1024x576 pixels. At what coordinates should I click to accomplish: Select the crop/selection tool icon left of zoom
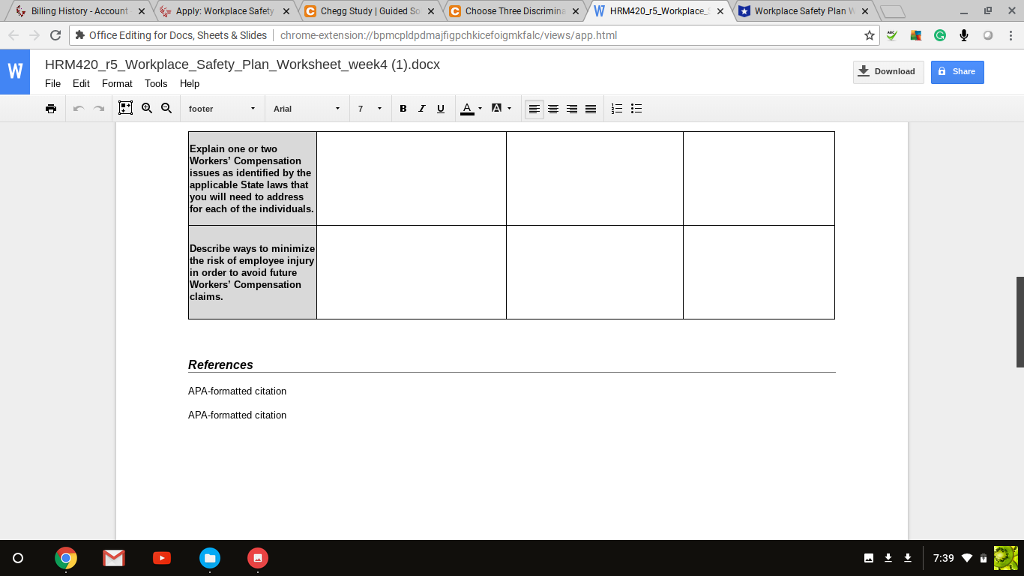tap(124, 108)
